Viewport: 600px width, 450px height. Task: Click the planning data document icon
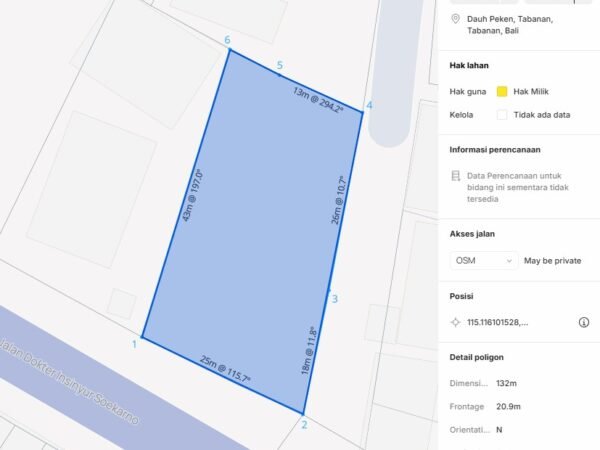456,177
